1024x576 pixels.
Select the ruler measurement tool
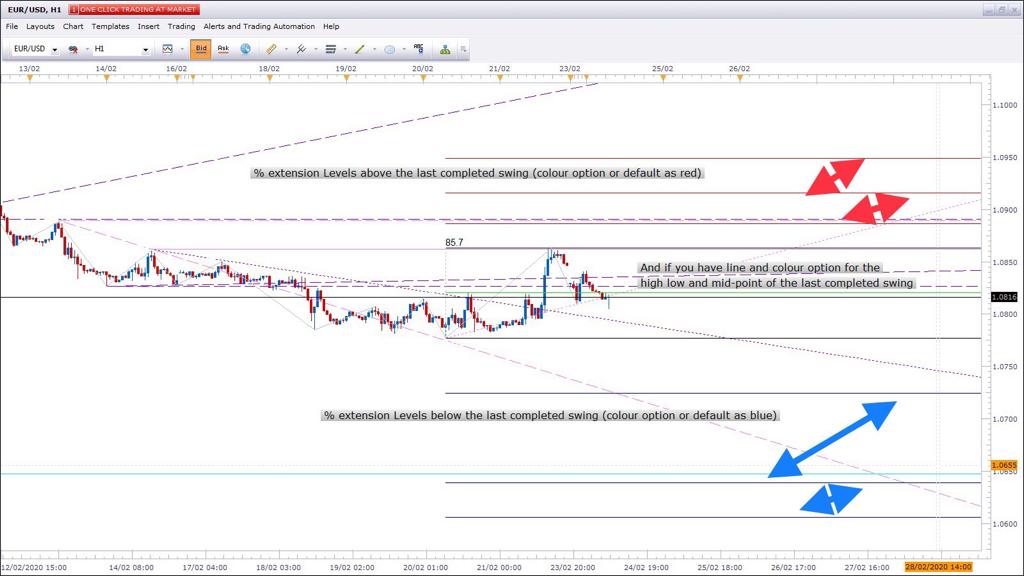[x=272, y=49]
